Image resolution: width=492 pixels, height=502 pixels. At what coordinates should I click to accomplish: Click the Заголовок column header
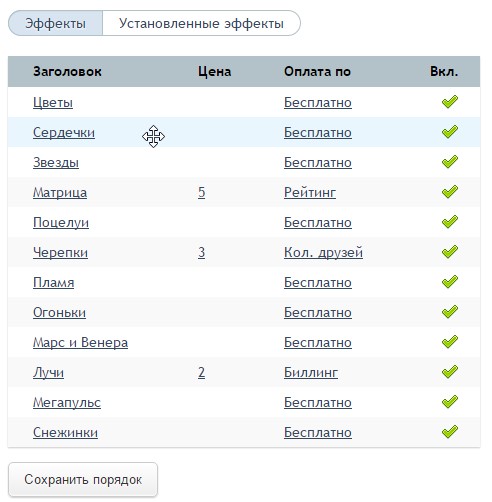(67, 72)
